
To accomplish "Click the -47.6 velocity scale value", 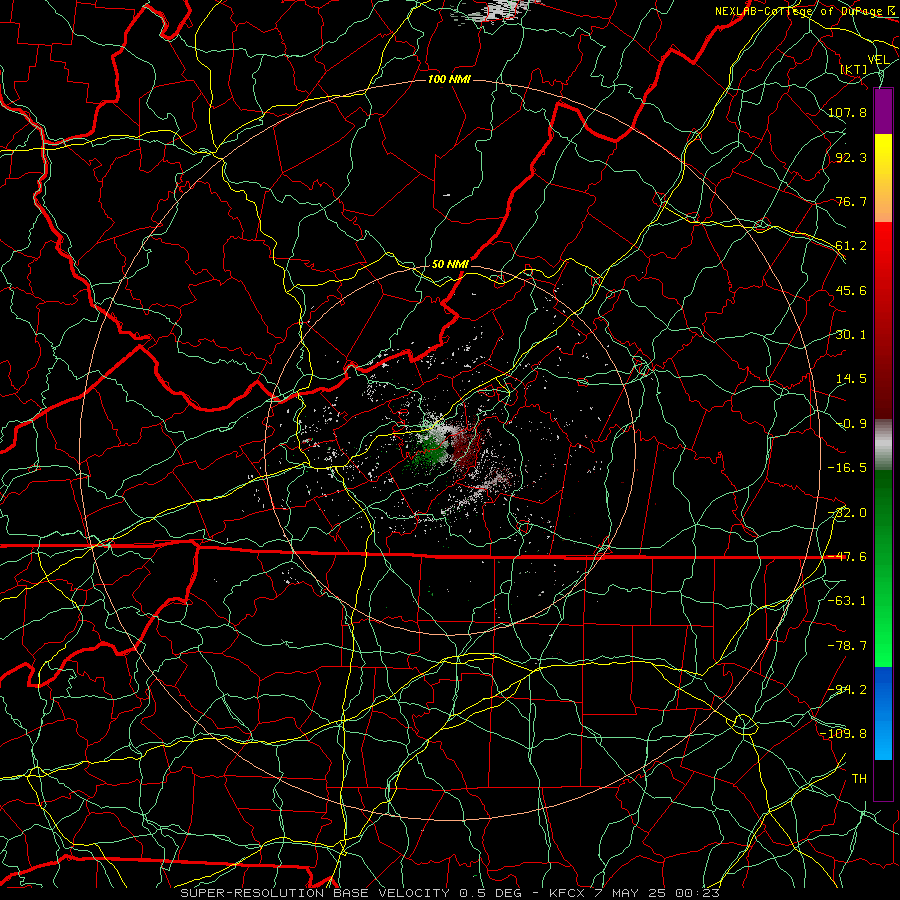I will (x=847, y=557).
